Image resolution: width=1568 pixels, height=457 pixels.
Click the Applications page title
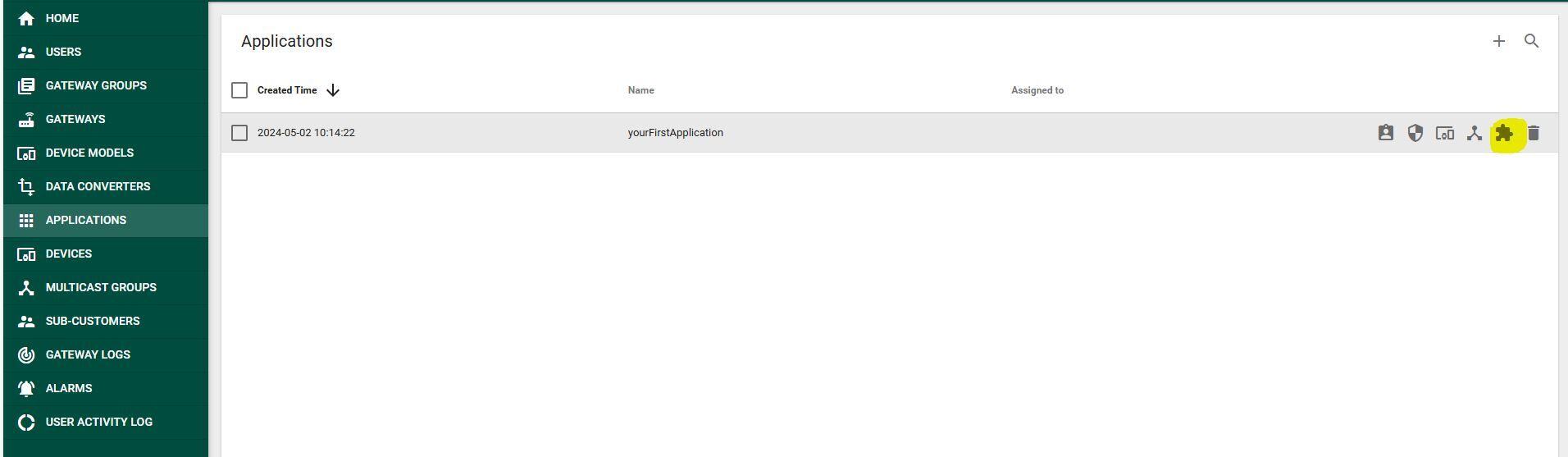[287, 41]
